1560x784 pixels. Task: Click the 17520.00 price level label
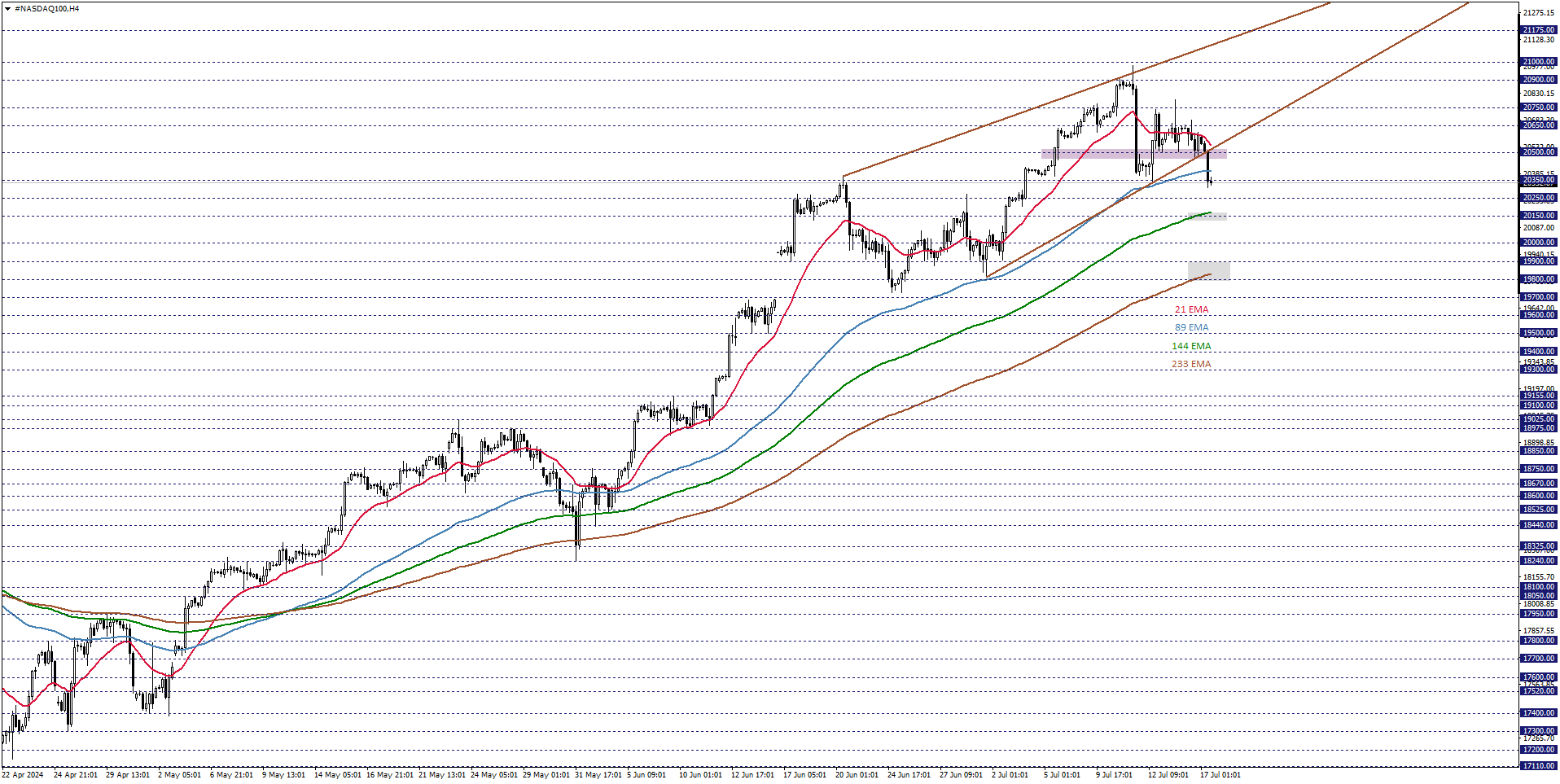click(1539, 691)
